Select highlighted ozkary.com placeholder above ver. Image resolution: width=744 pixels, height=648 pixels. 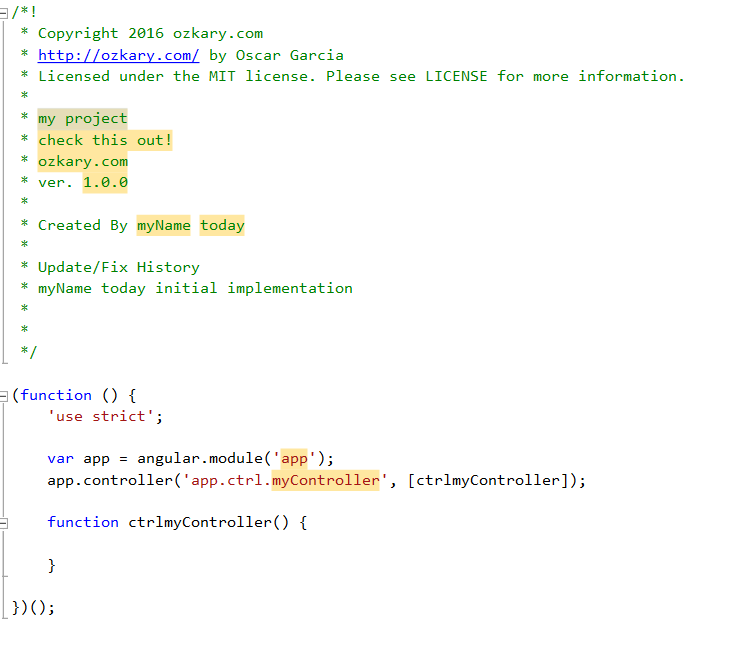83,162
